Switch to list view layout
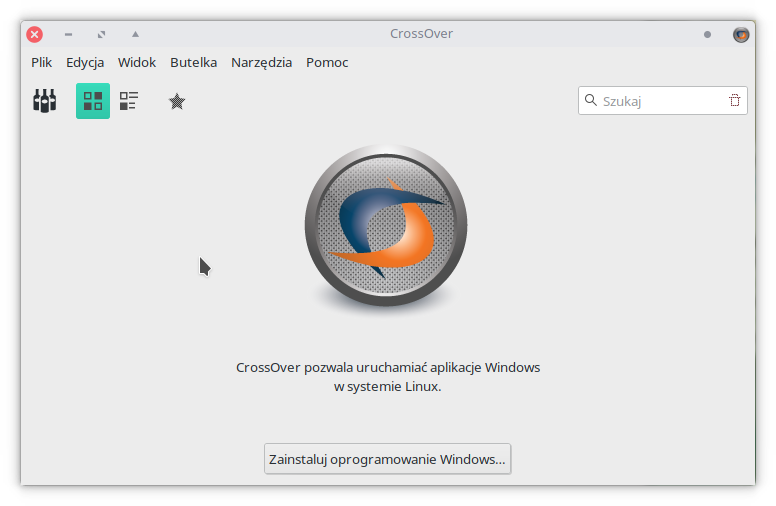The image size is (776, 506). pos(129,101)
